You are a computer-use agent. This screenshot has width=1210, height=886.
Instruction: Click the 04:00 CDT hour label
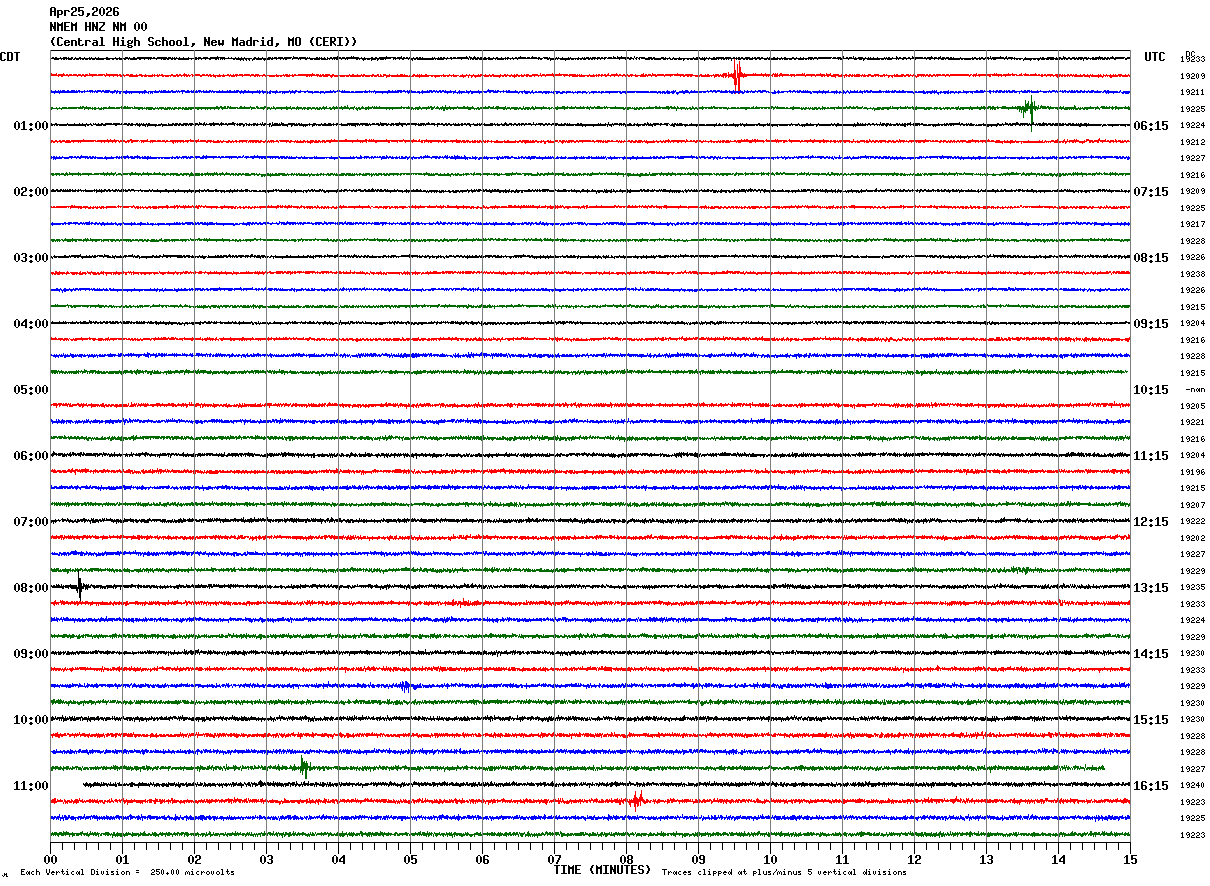[x=31, y=324]
